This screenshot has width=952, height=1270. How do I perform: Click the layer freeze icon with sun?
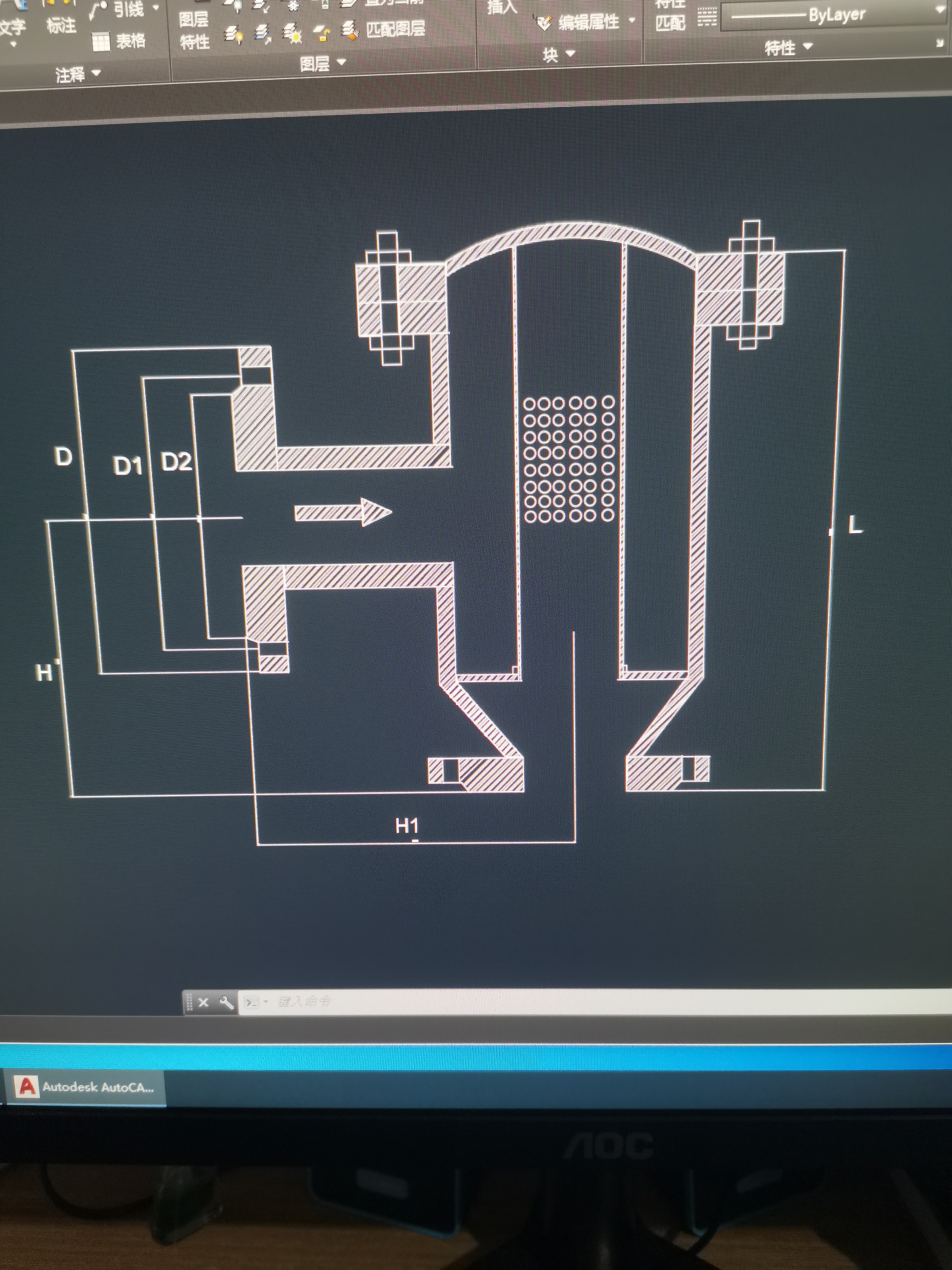click(293, 33)
